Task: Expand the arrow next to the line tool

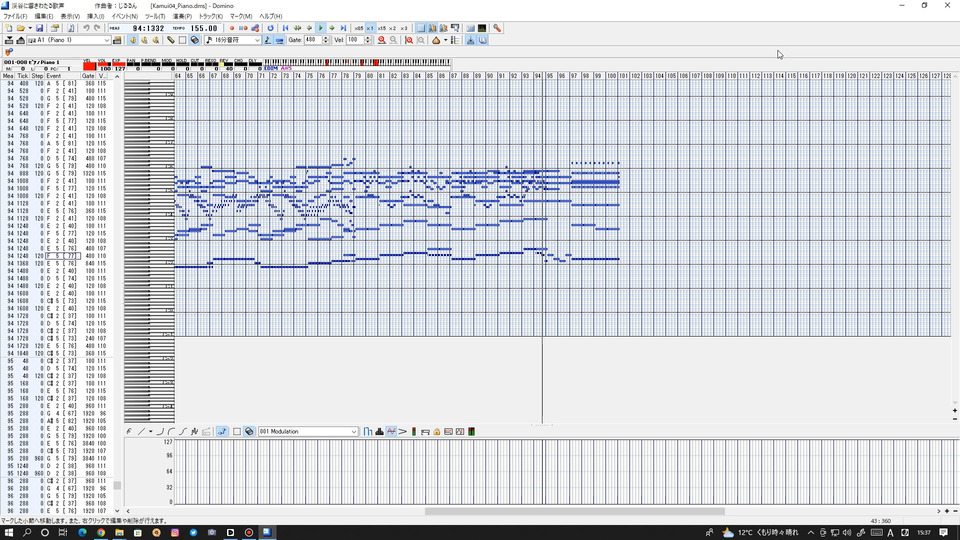Action: coord(151,432)
